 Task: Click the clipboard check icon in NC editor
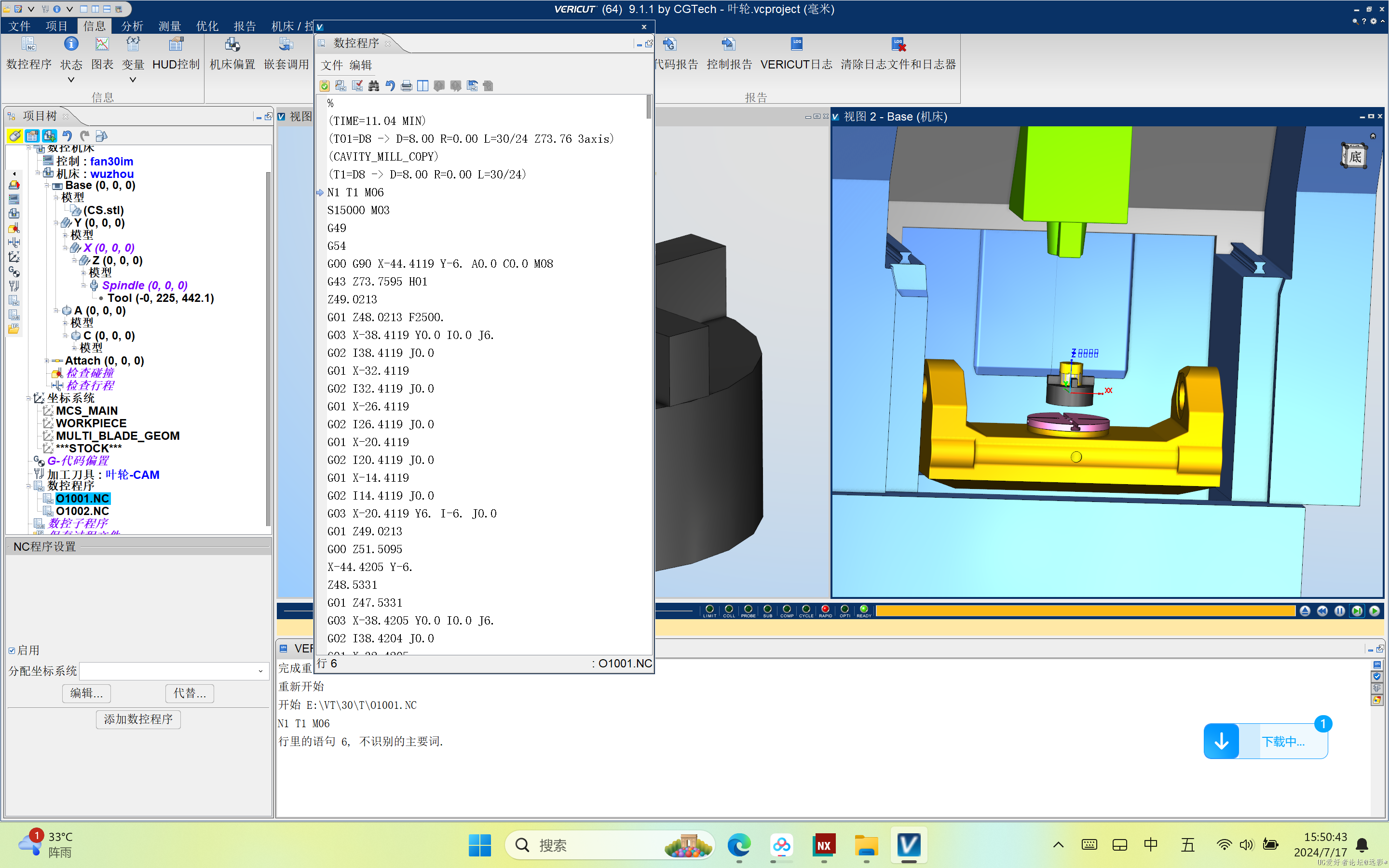324,86
